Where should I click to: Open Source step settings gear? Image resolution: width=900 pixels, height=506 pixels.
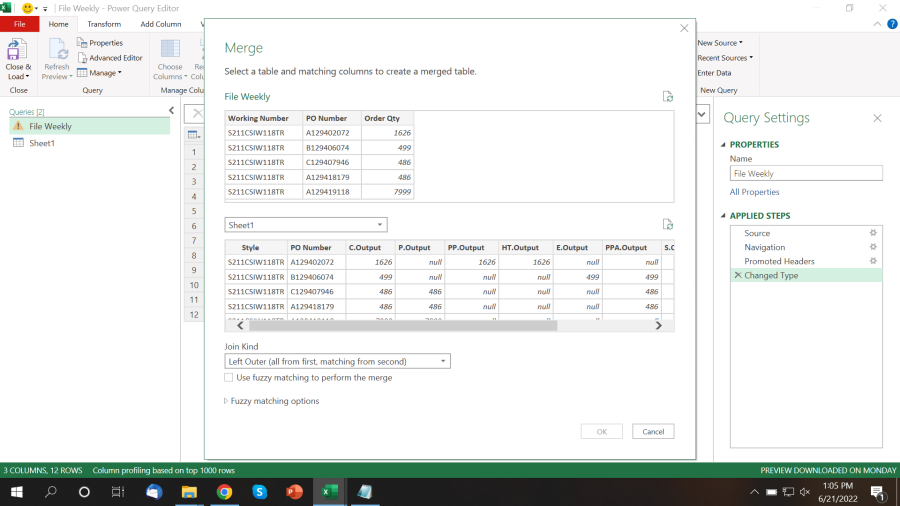click(x=873, y=233)
